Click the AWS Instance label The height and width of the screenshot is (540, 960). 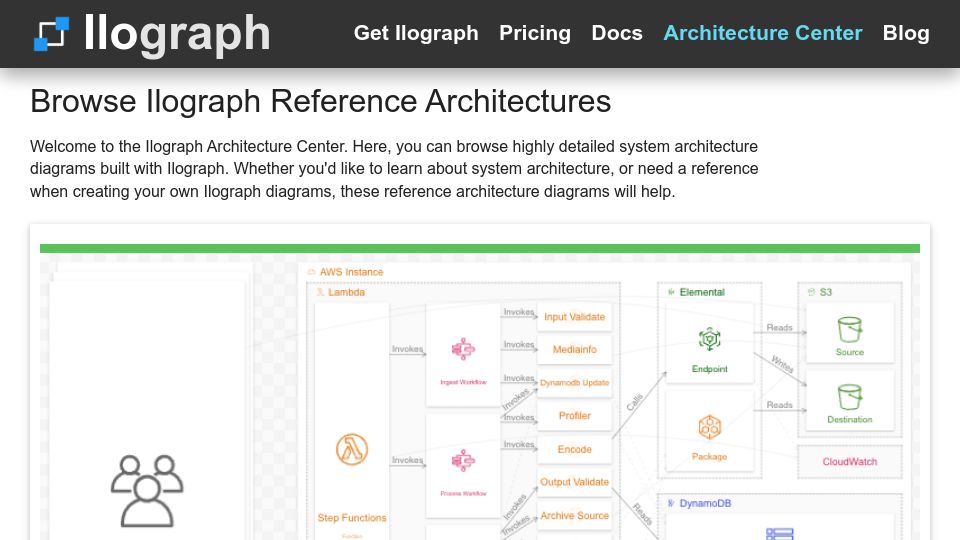pos(351,272)
